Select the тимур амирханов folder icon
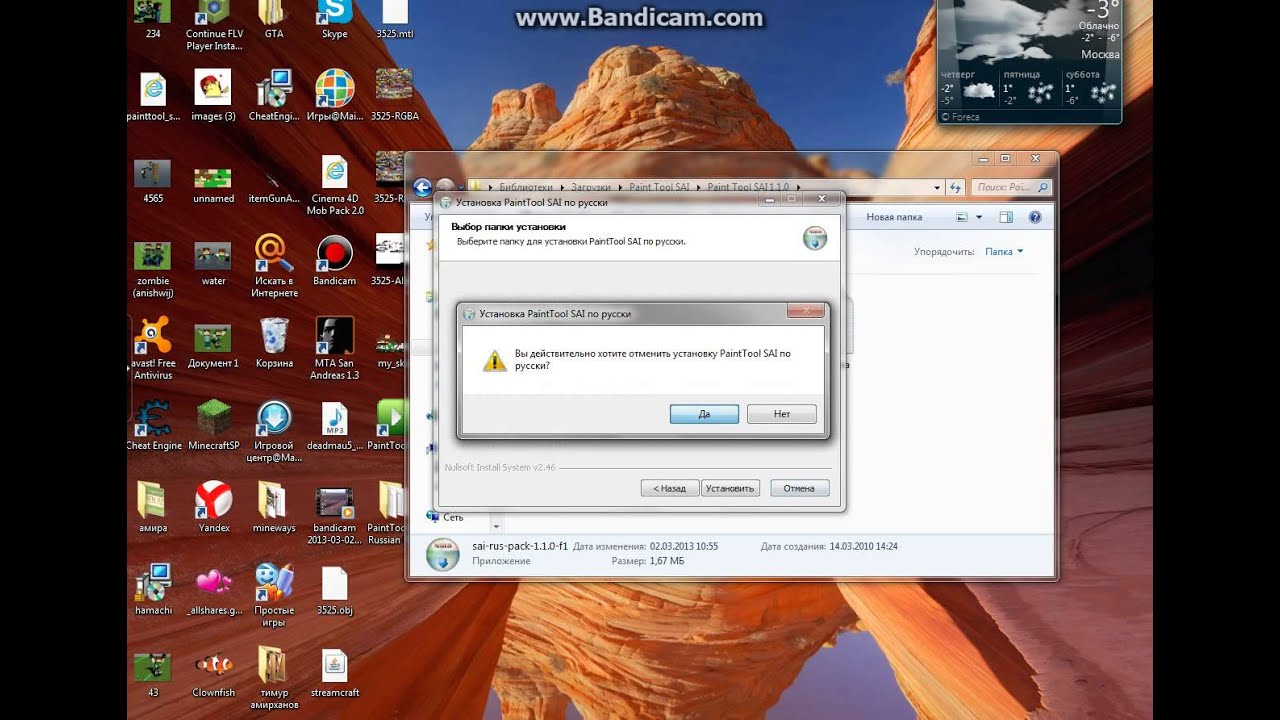The height and width of the screenshot is (720, 1280). 274,678
